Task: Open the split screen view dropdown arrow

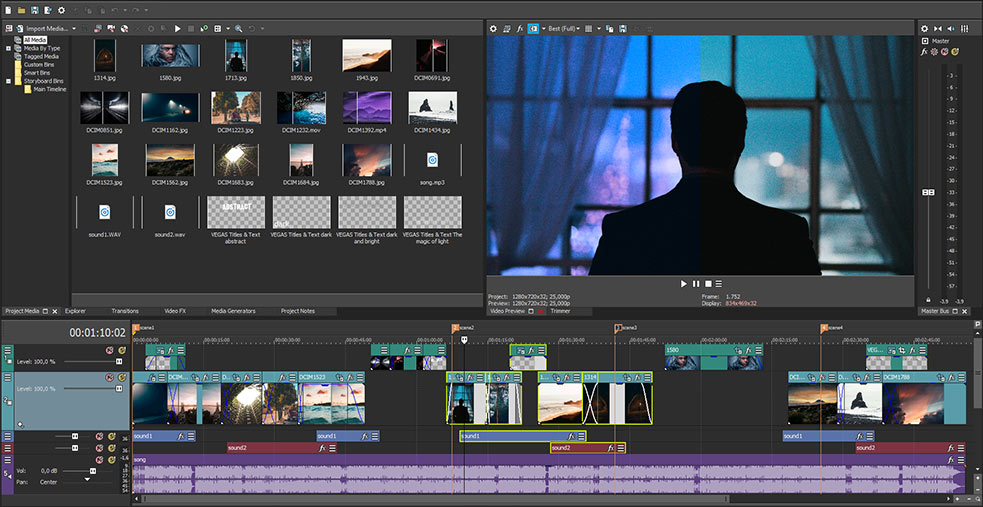Action: pos(543,29)
